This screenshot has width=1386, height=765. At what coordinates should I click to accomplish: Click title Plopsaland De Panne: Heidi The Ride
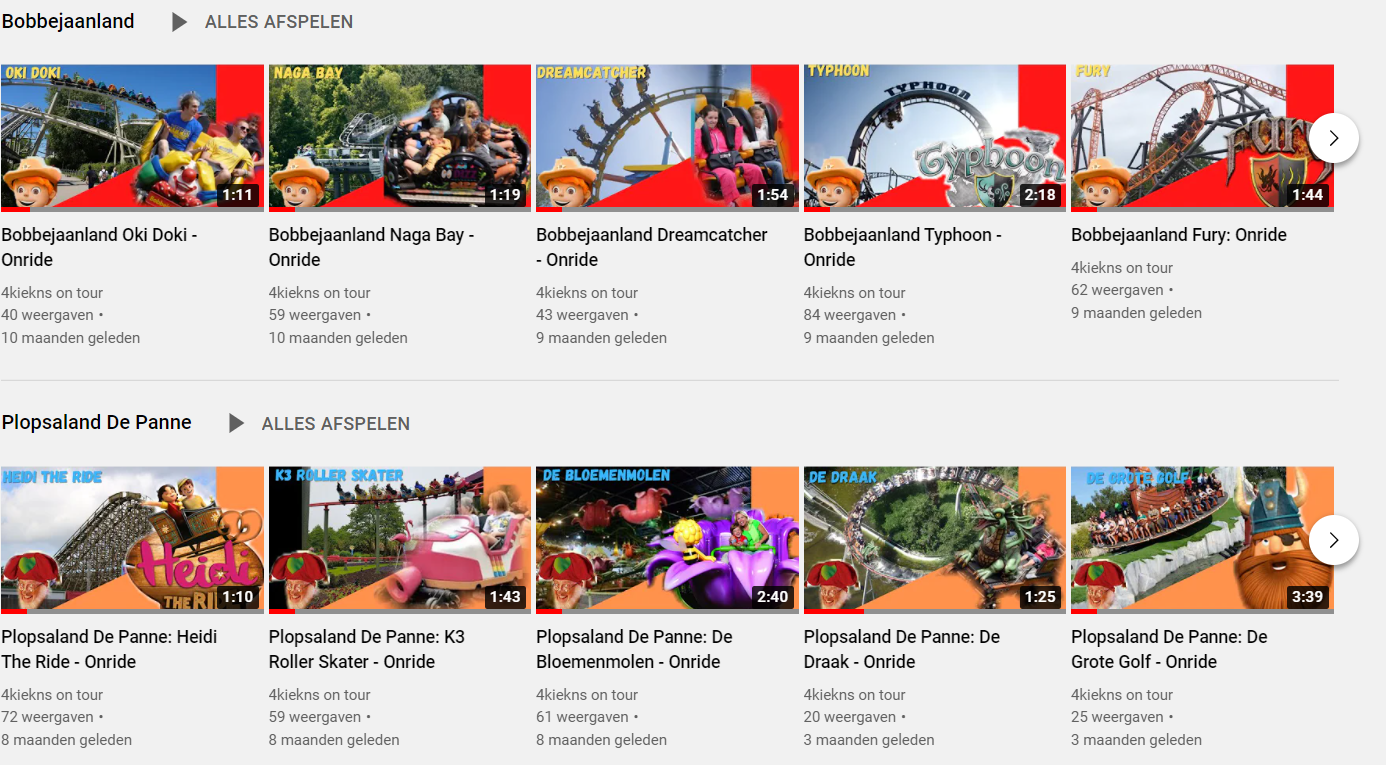[109, 649]
